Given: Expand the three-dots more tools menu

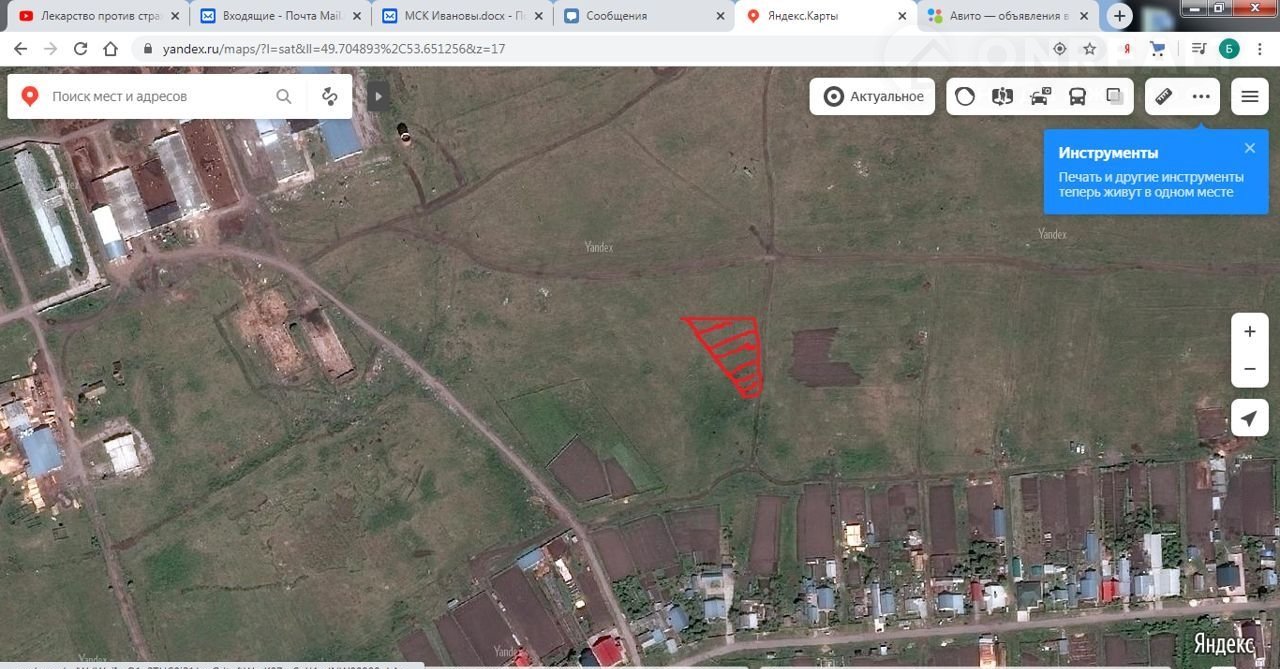Looking at the screenshot, I should click(1201, 97).
